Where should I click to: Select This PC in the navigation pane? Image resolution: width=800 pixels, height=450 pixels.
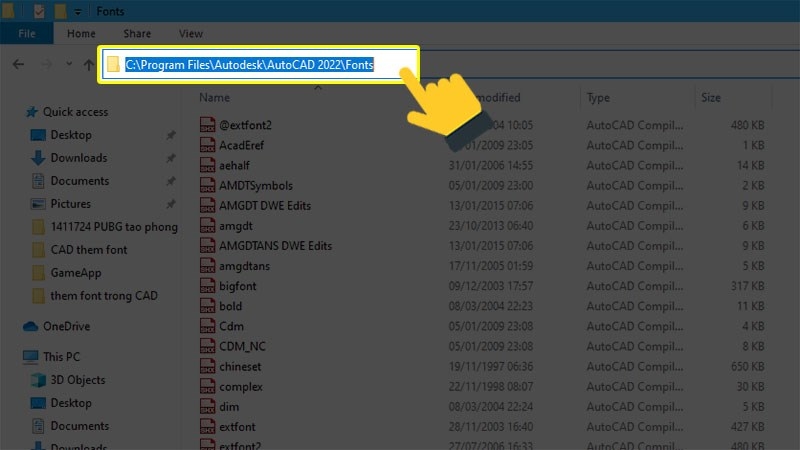tap(61, 357)
